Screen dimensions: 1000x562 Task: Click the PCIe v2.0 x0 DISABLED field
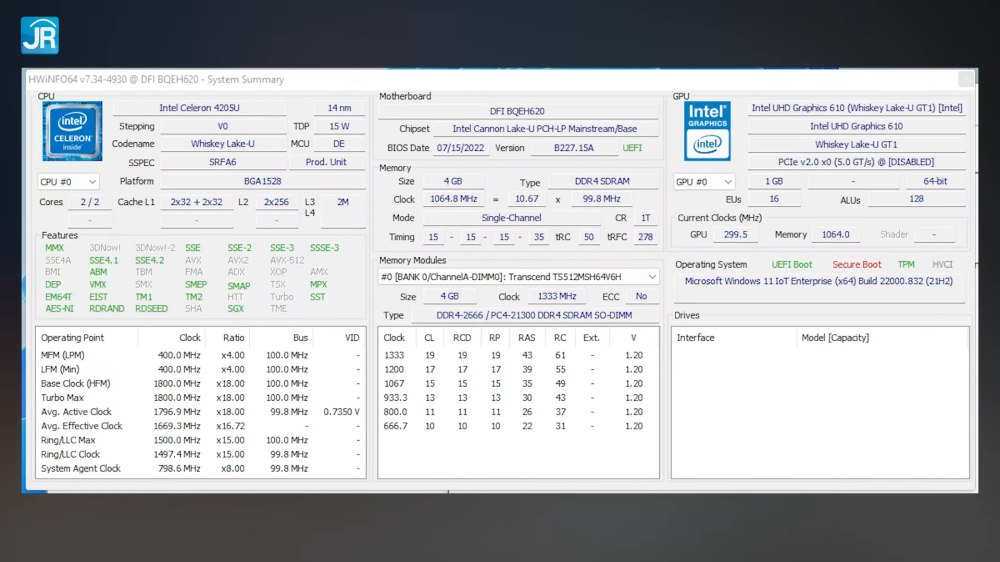coord(857,162)
